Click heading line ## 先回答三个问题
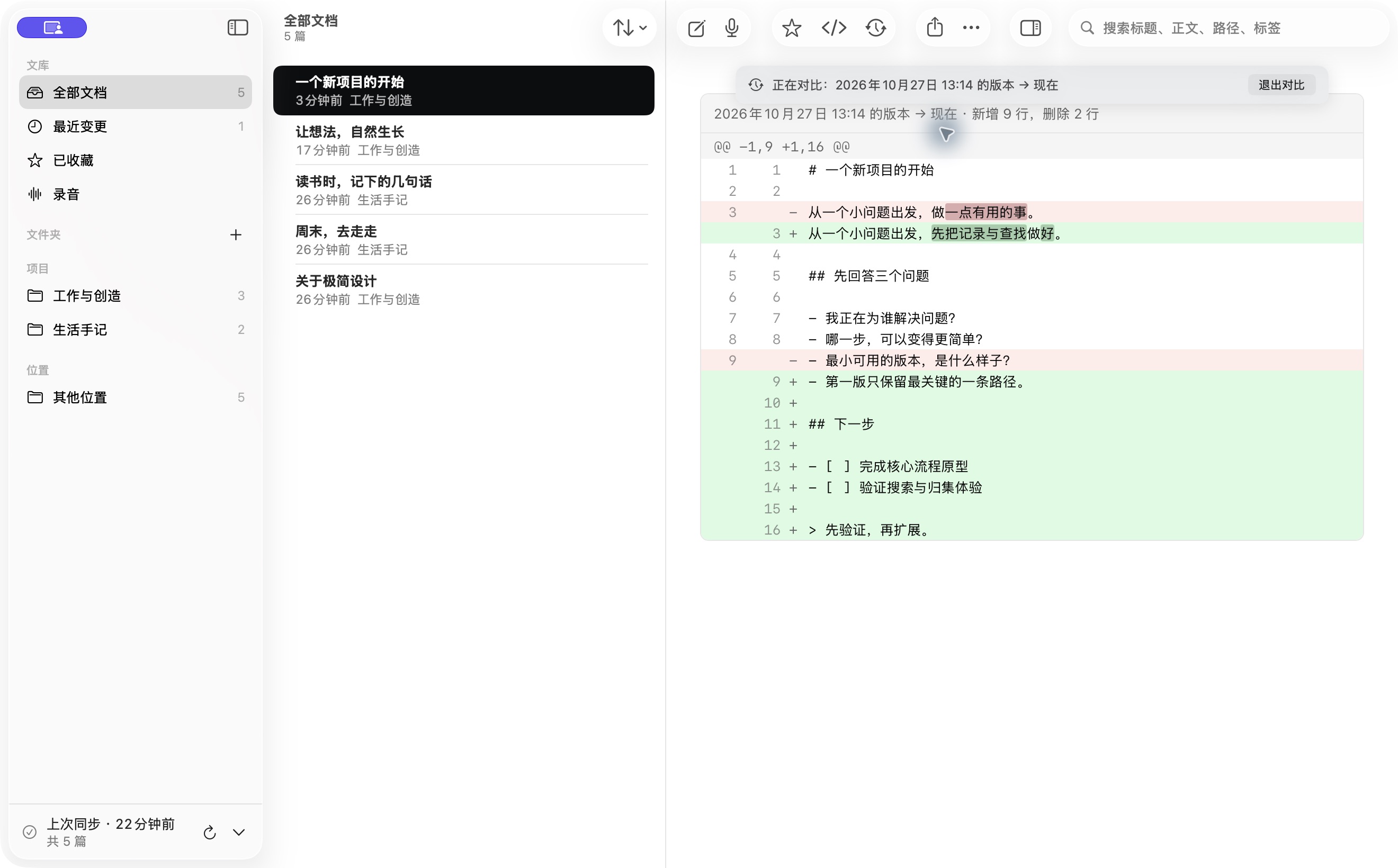 [1032, 276]
